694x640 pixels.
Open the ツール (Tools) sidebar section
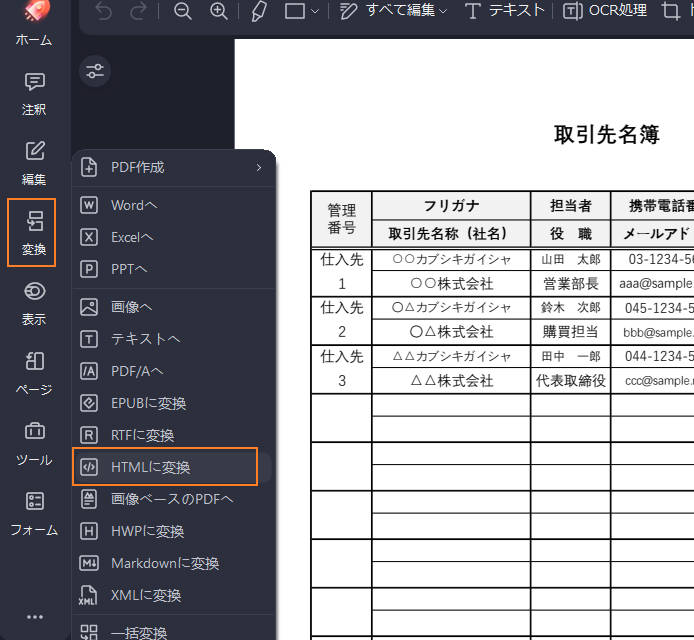tap(34, 443)
